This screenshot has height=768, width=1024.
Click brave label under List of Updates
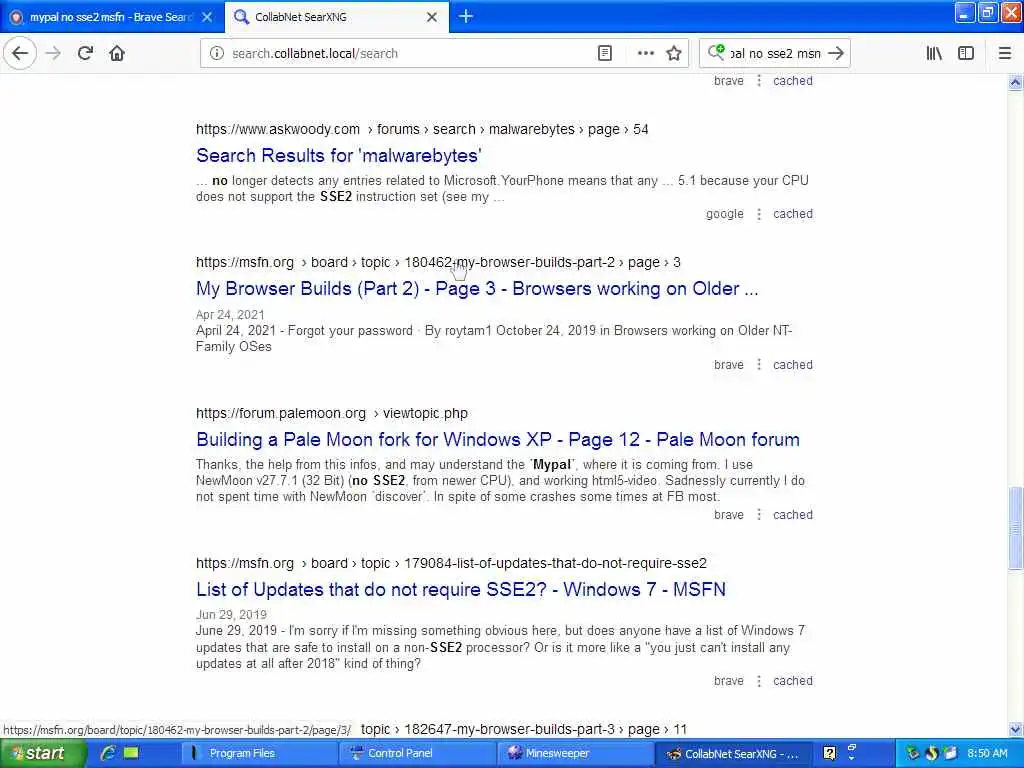(x=729, y=681)
